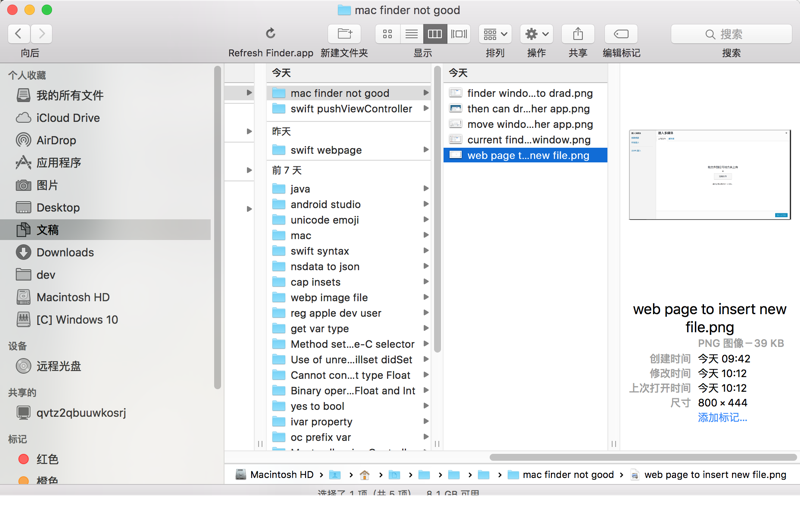
Task: Open Desktop in sidebar
Action: click(x=106, y=208)
